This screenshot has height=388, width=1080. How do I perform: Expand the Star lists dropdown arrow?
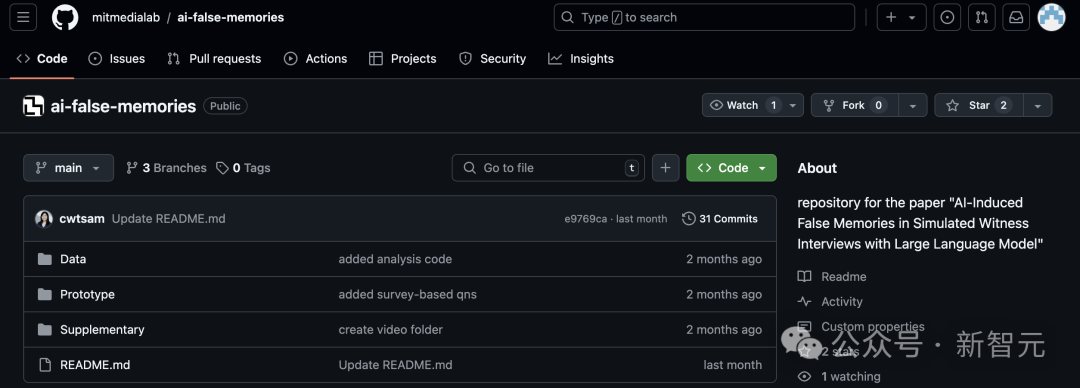point(1037,105)
